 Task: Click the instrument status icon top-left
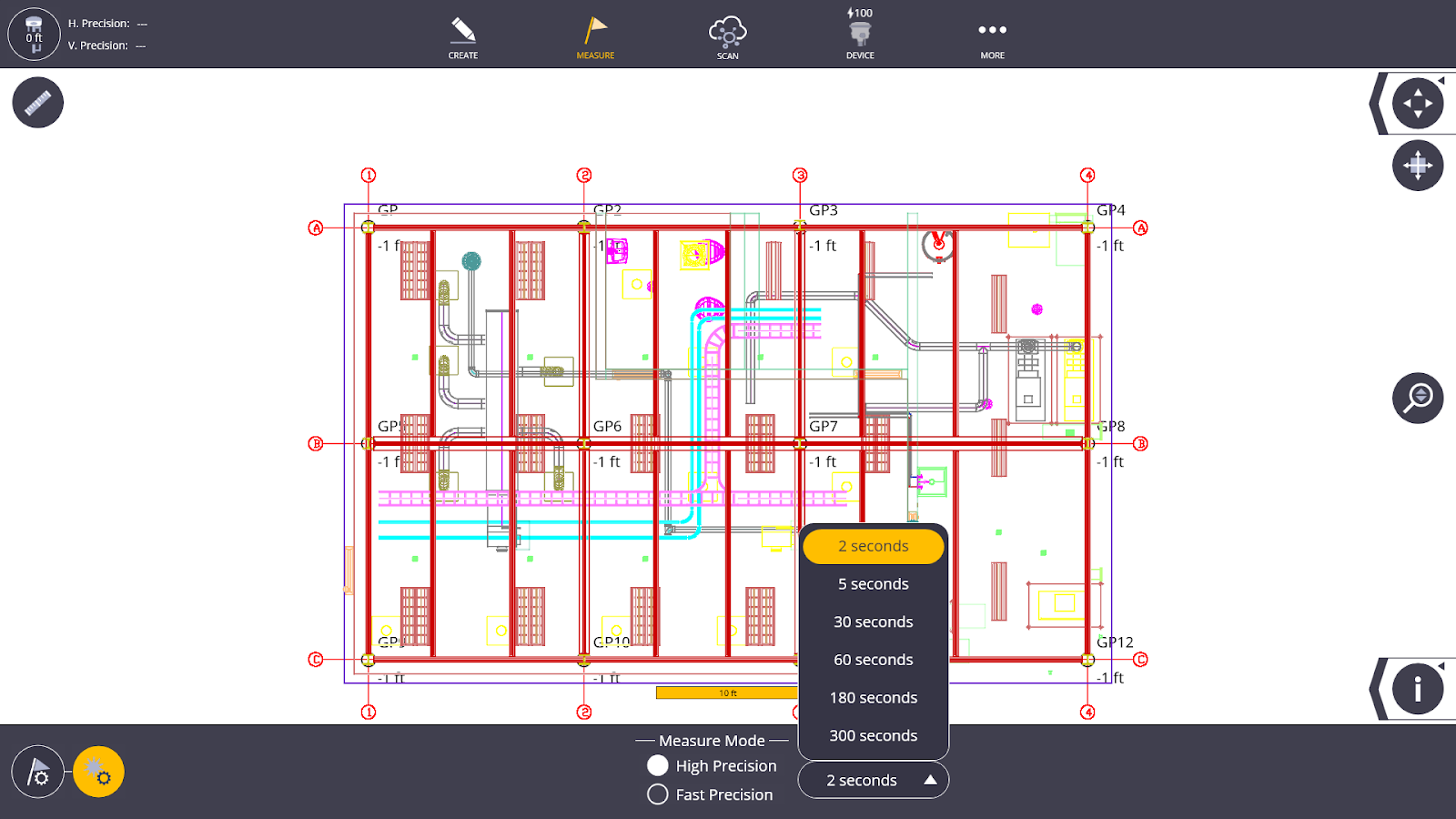[x=34, y=35]
